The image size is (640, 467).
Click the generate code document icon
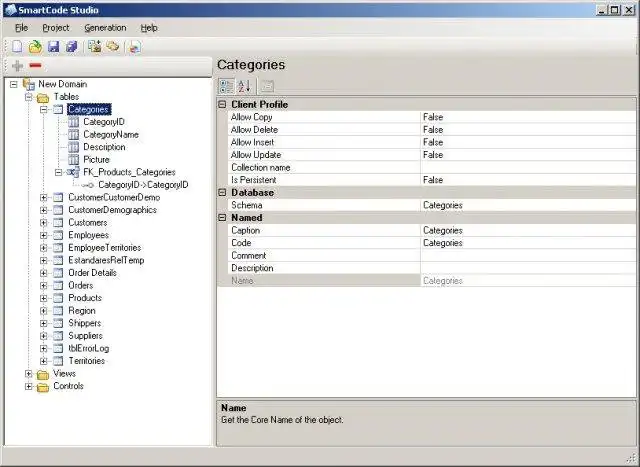tap(134, 47)
